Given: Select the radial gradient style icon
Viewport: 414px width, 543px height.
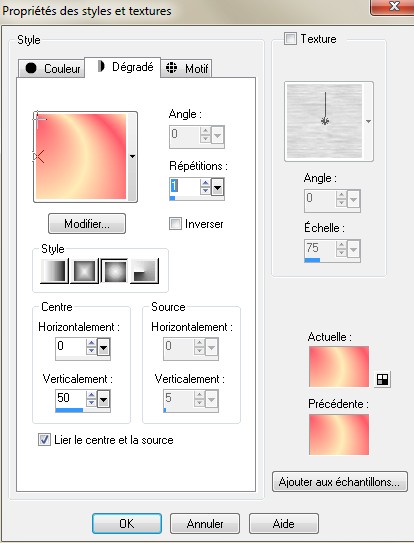Looking at the screenshot, I should click(144, 271).
